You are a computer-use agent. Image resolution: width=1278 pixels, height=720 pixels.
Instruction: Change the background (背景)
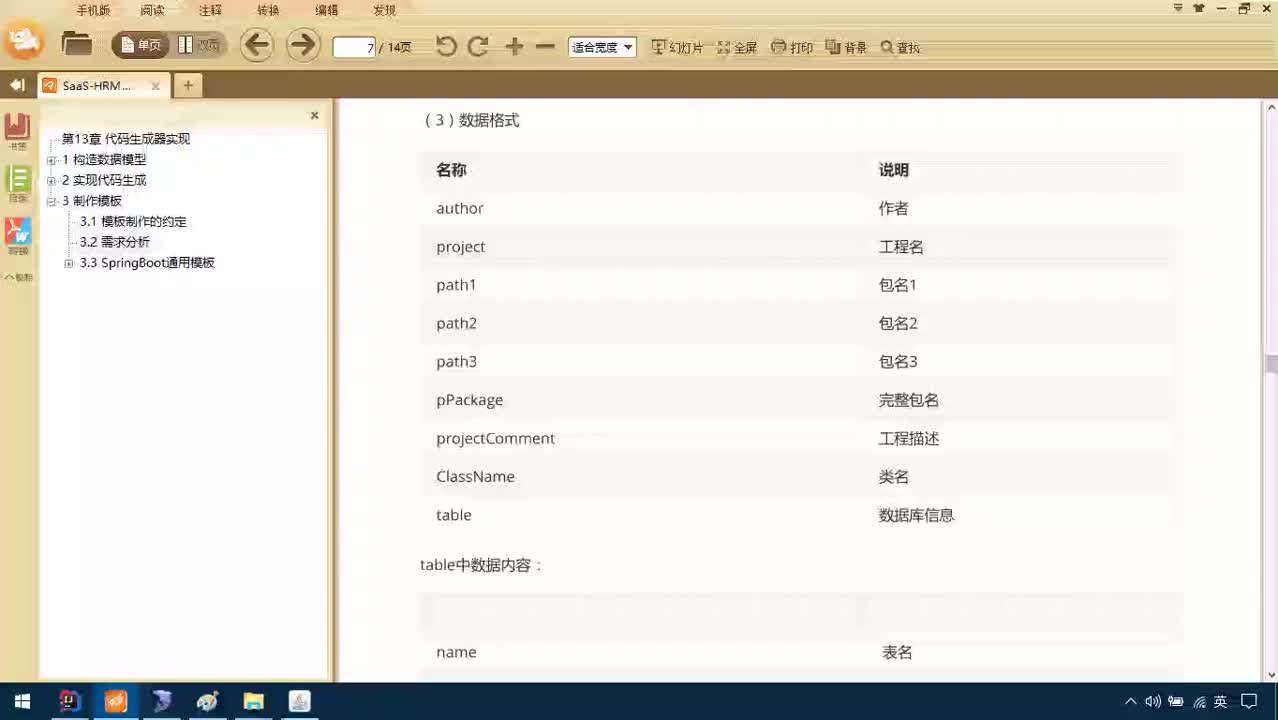click(846, 47)
